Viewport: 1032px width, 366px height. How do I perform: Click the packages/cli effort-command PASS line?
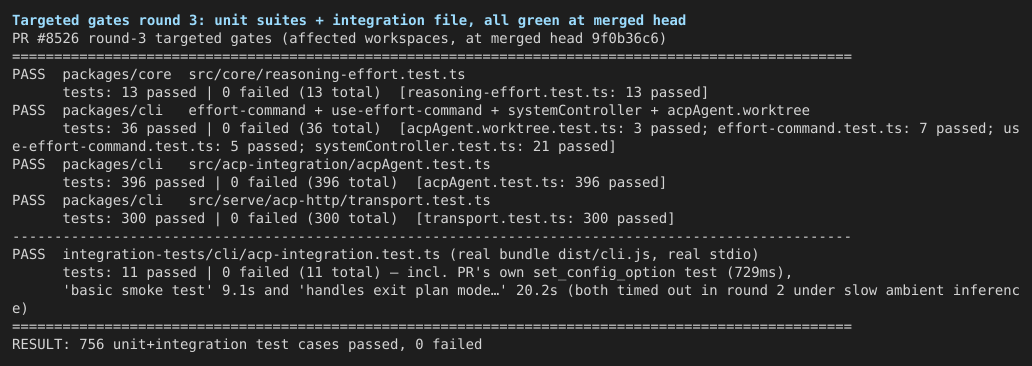pyautogui.click(x=411, y=111)
